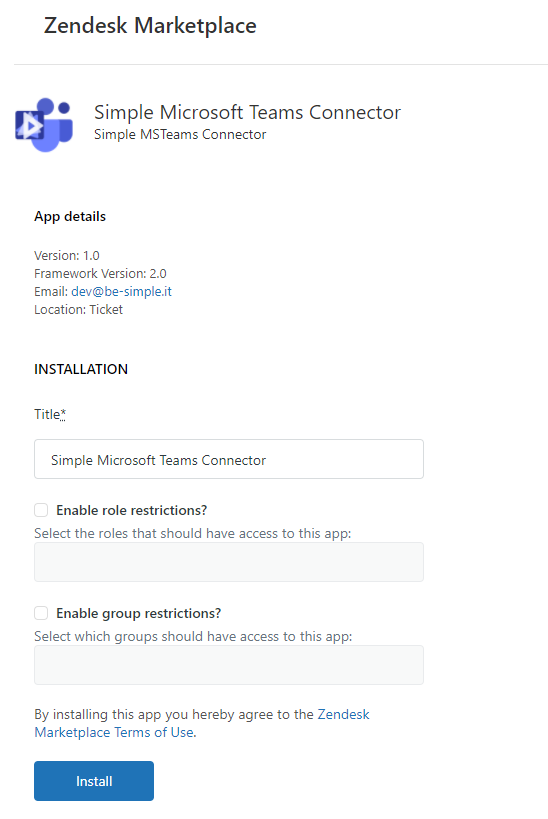This screenshot has height=819, width=548.
Task: Click the Zendesk Marketplace page heading
Action: [x=150, y=26]
